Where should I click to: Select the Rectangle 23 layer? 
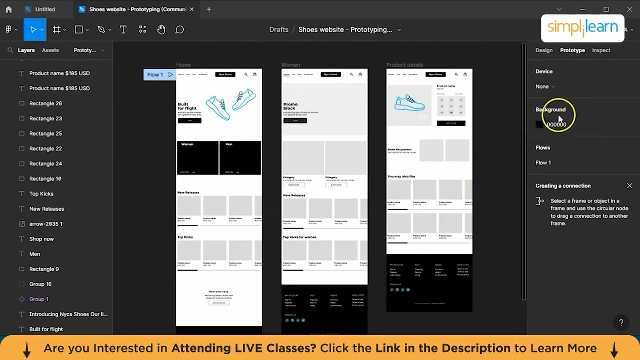45,119
